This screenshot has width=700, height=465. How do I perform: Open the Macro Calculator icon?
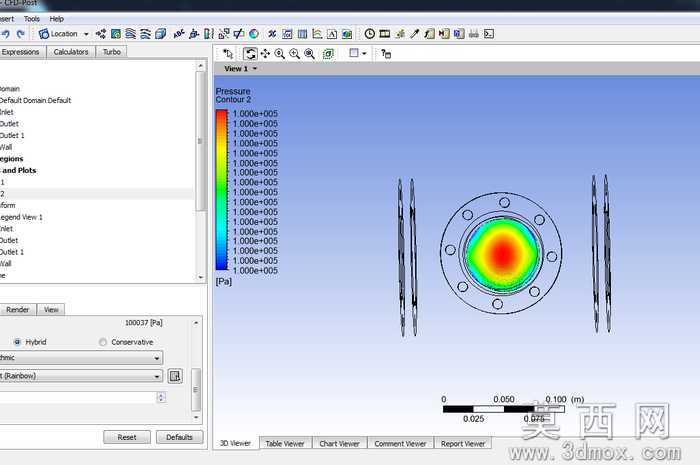444,34
